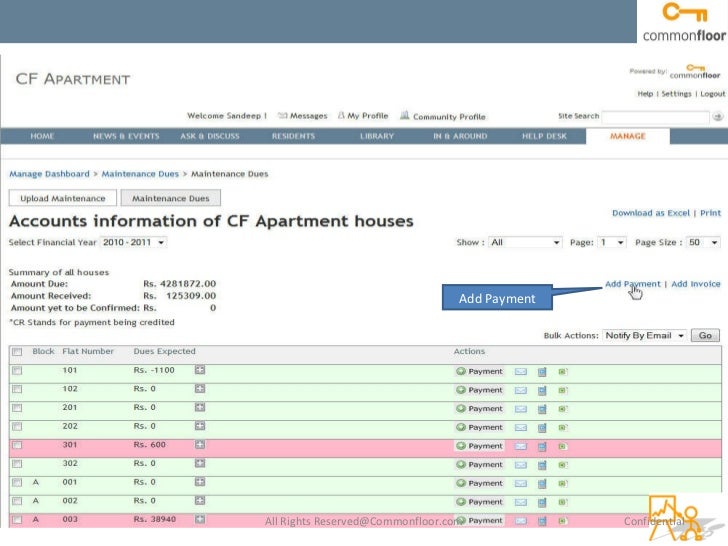Open the blue document icon in flat 301 row
This screenshot has width=728, height=546.
pos(542,446)
